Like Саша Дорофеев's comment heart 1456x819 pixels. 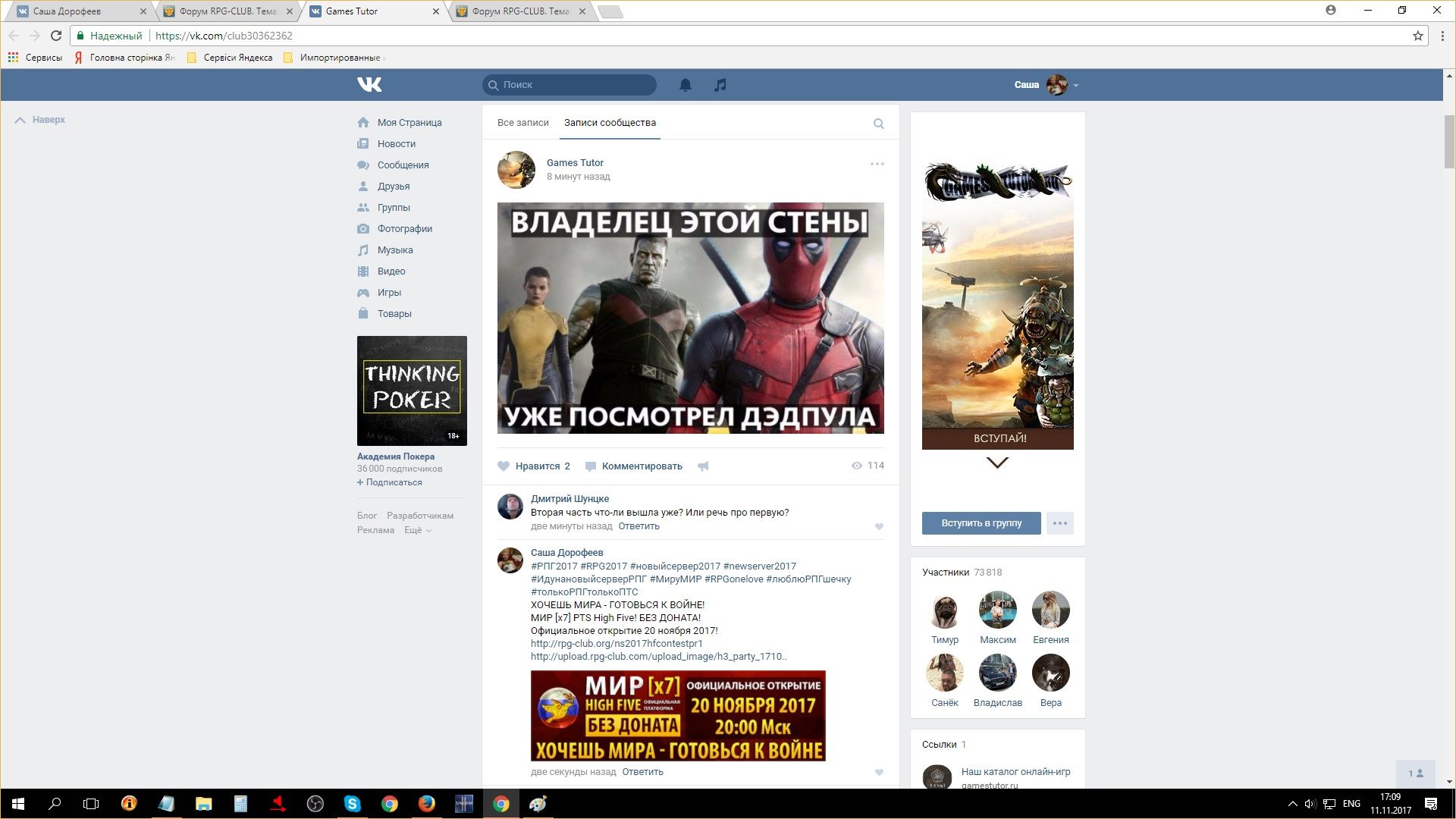click(x=879, y=772)
